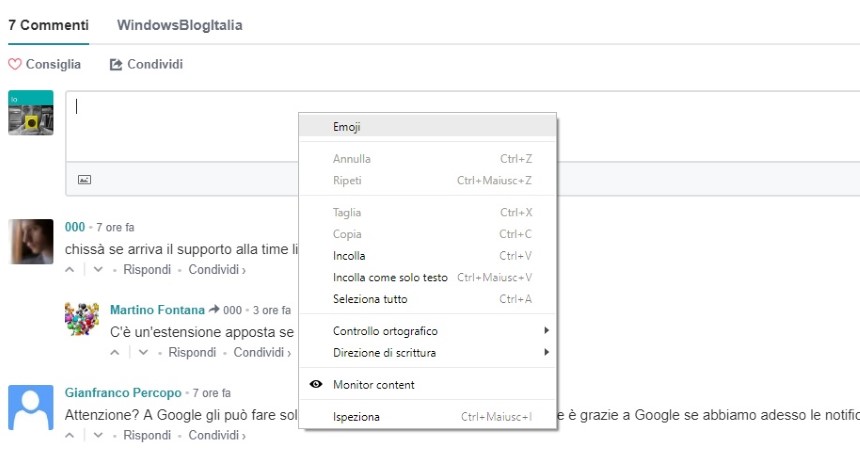860x450 pixels.
Task: Click the eye icon next to Monitor content
Action: [316, 384]
